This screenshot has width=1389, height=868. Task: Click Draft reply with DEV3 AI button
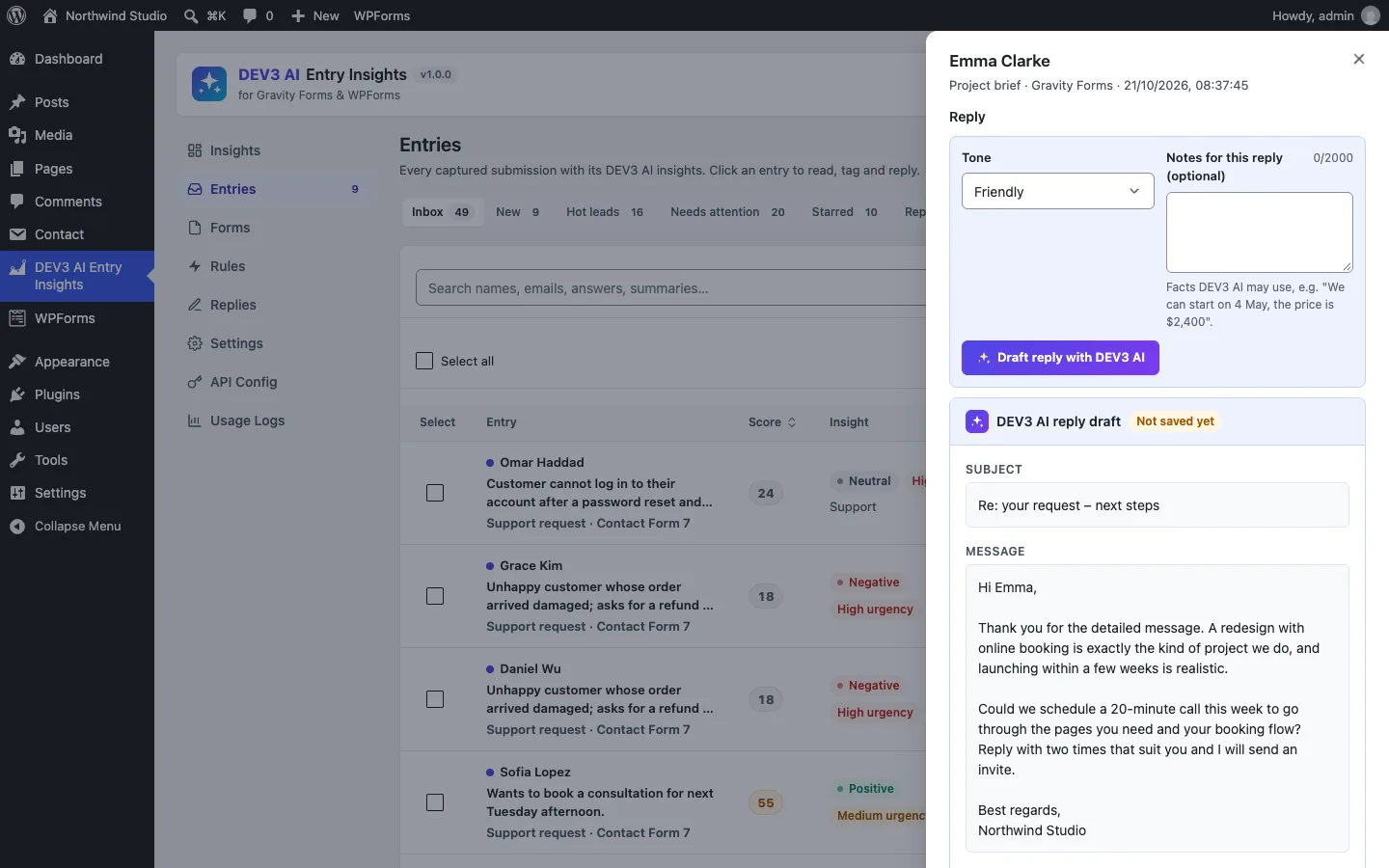pos(1060,358)
